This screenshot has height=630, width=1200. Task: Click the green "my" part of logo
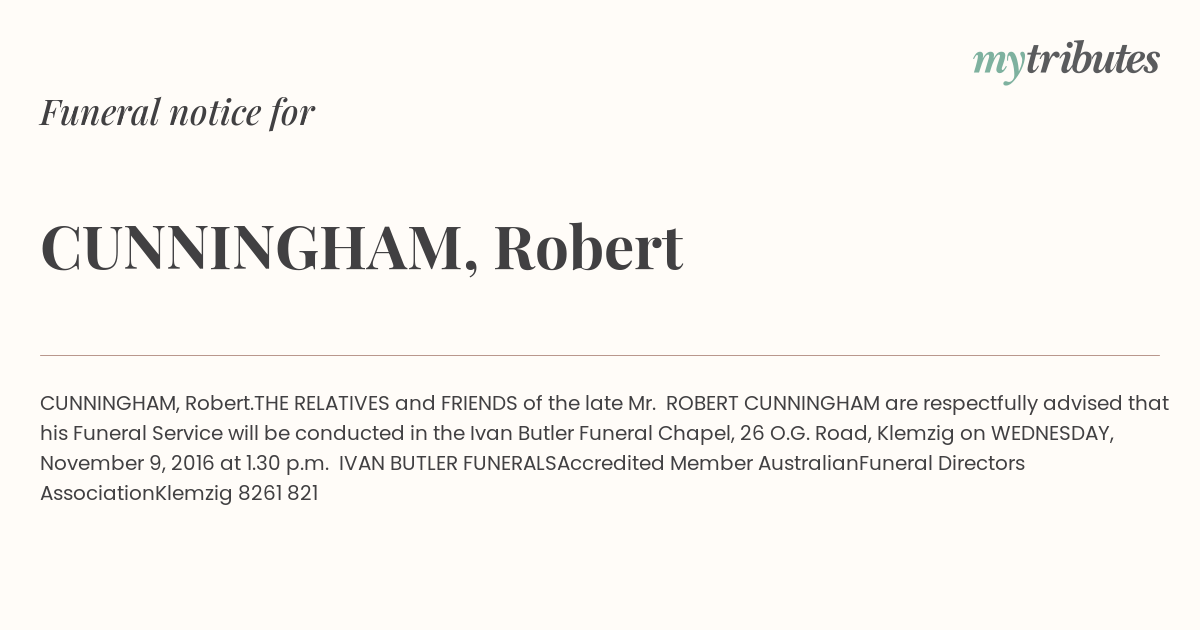(x=999, y=64)
